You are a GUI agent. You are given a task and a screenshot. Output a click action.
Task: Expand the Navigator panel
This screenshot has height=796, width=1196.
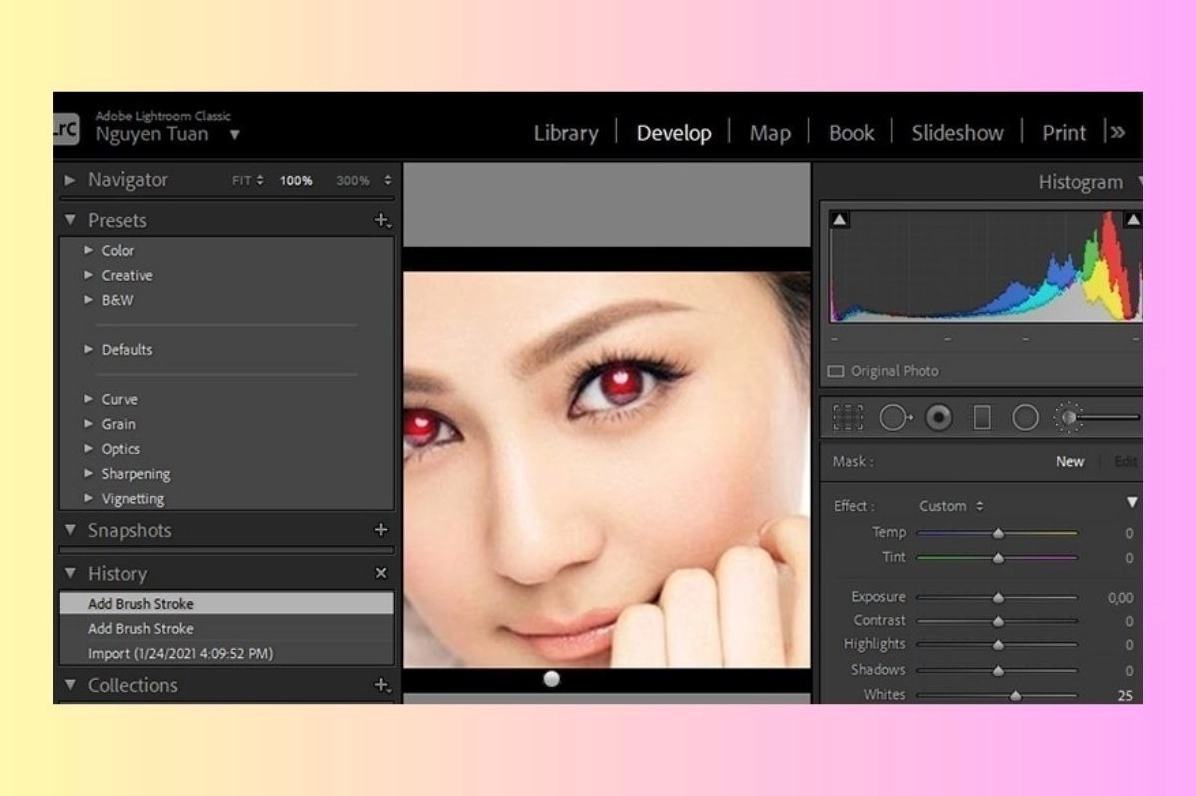tap(70, 181)
